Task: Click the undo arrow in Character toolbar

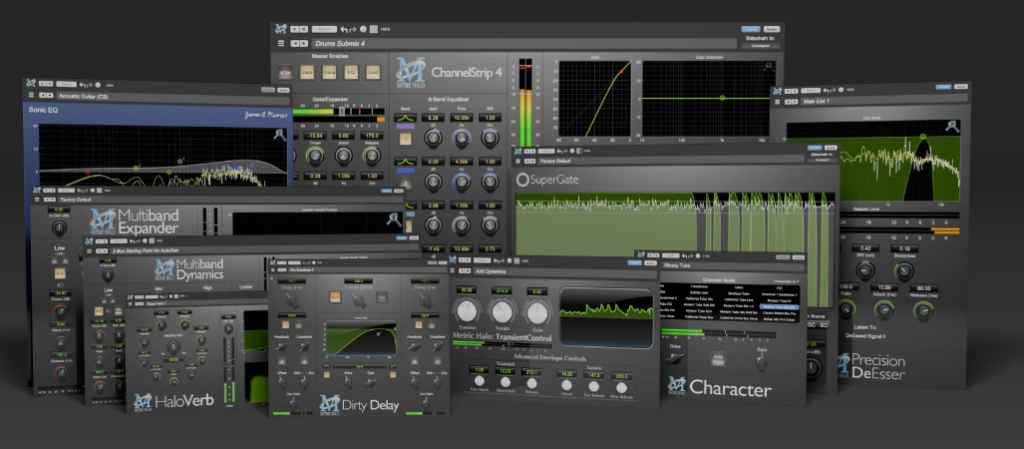Action: click(683, 255)
